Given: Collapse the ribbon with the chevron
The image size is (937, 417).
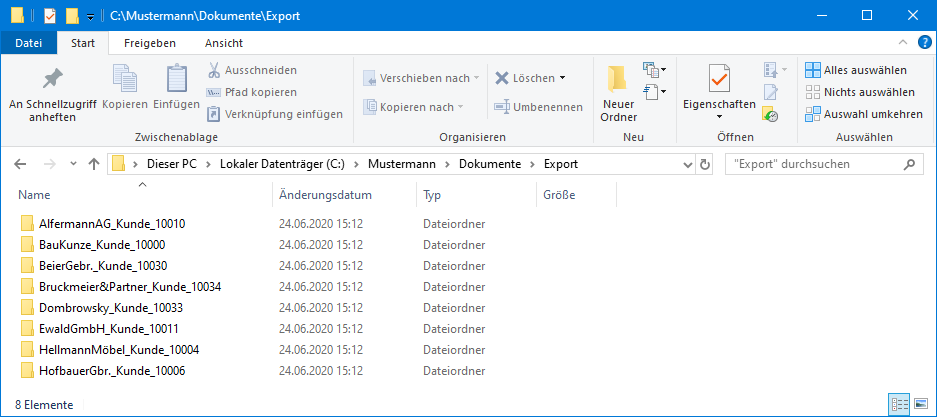Looking at the screenshot, I should 902,42.
